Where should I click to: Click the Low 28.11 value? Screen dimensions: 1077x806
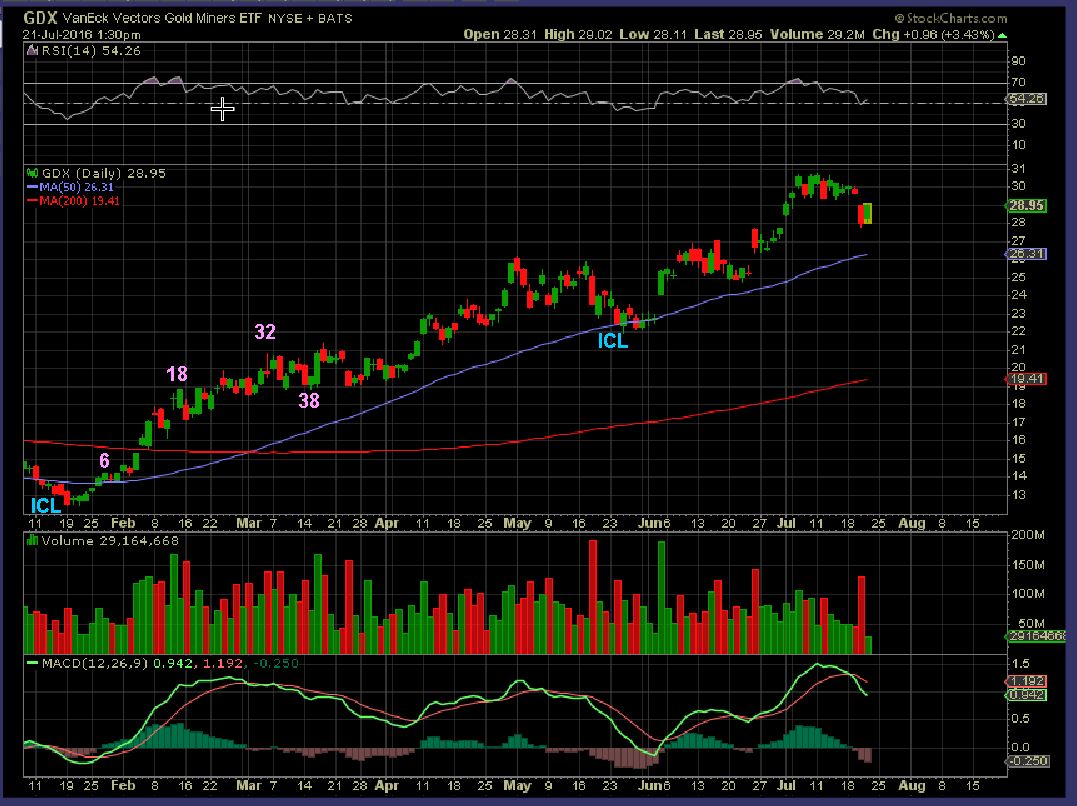(653, 34)
